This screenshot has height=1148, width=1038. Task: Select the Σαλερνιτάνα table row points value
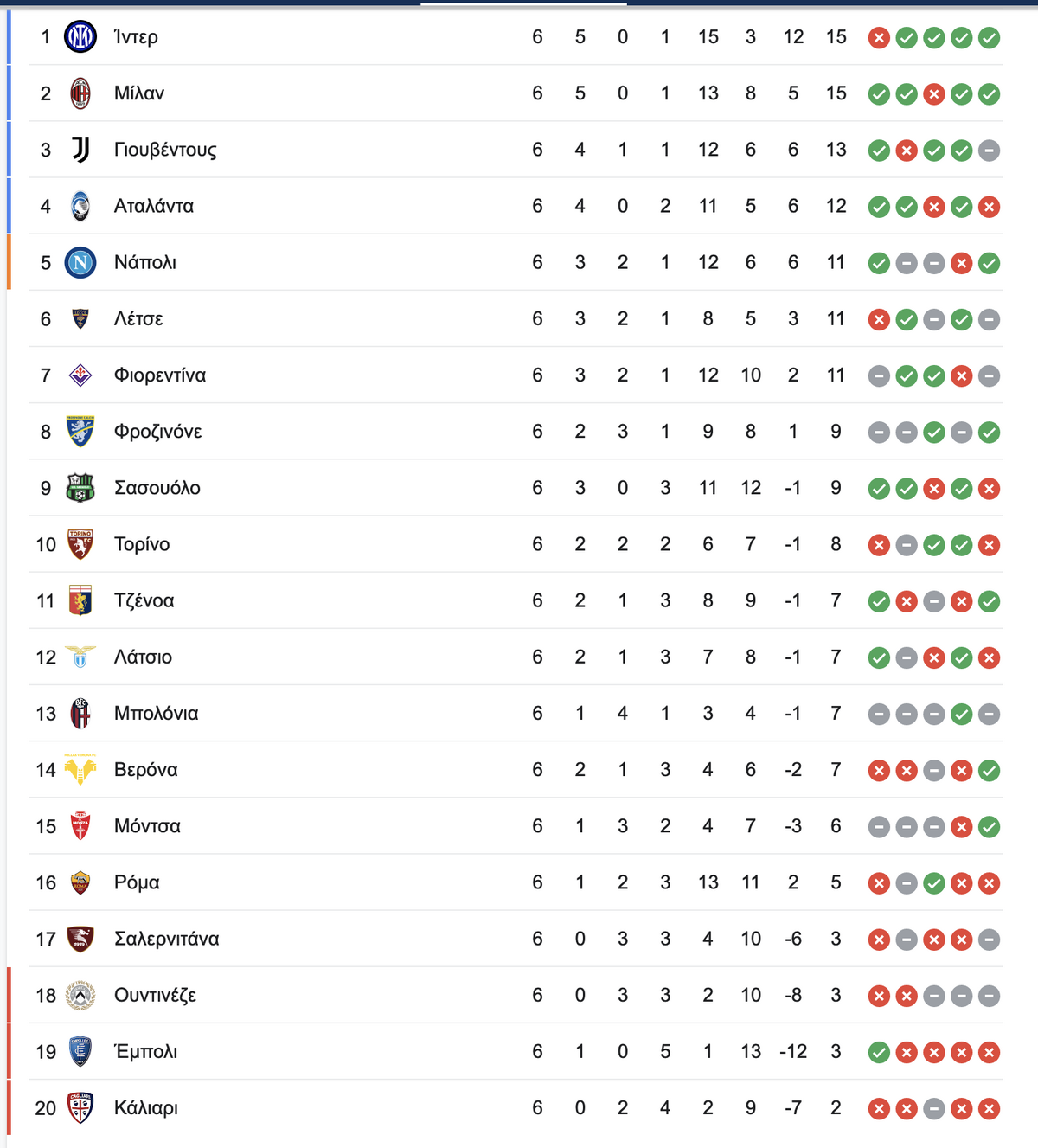(836, 939)
